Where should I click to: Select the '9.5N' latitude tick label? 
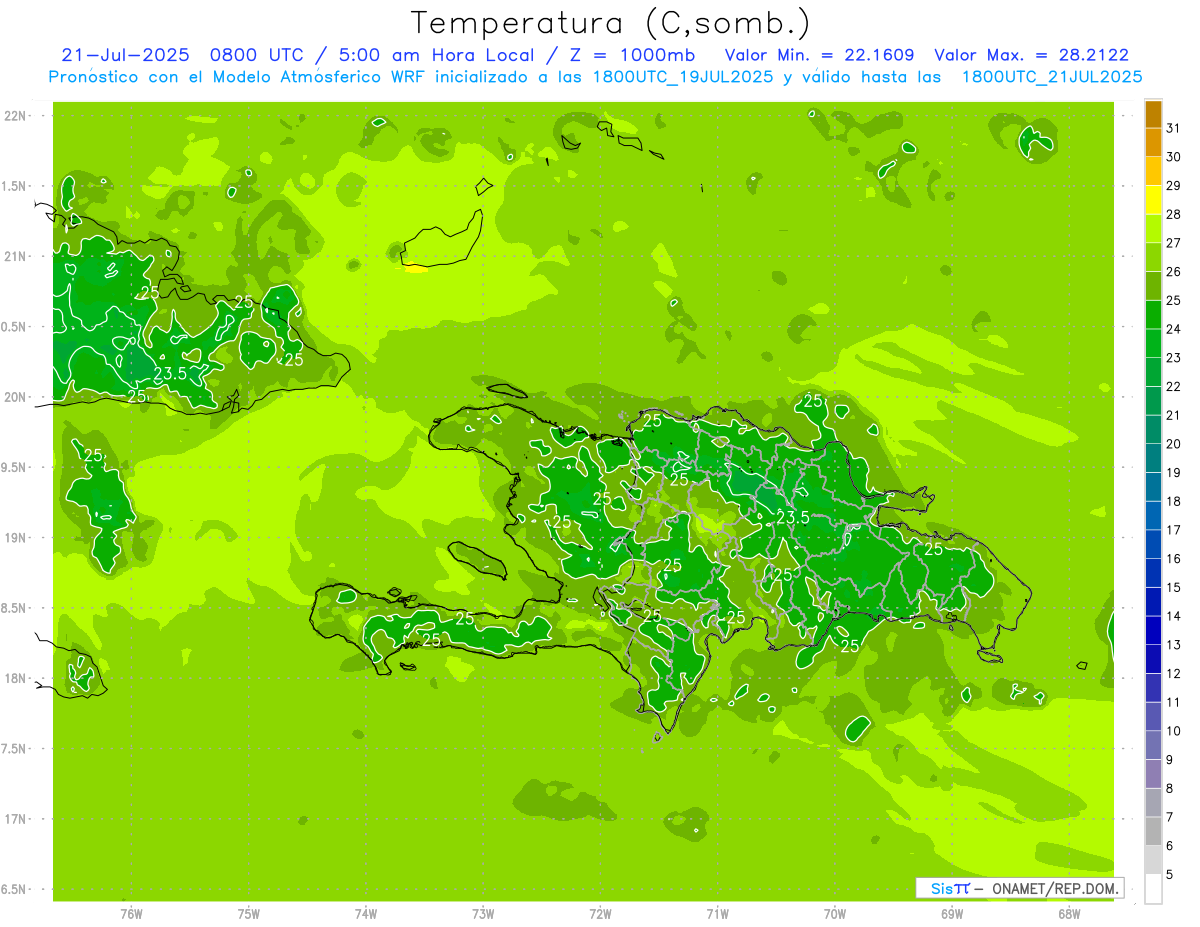click(x=15, y=467)
